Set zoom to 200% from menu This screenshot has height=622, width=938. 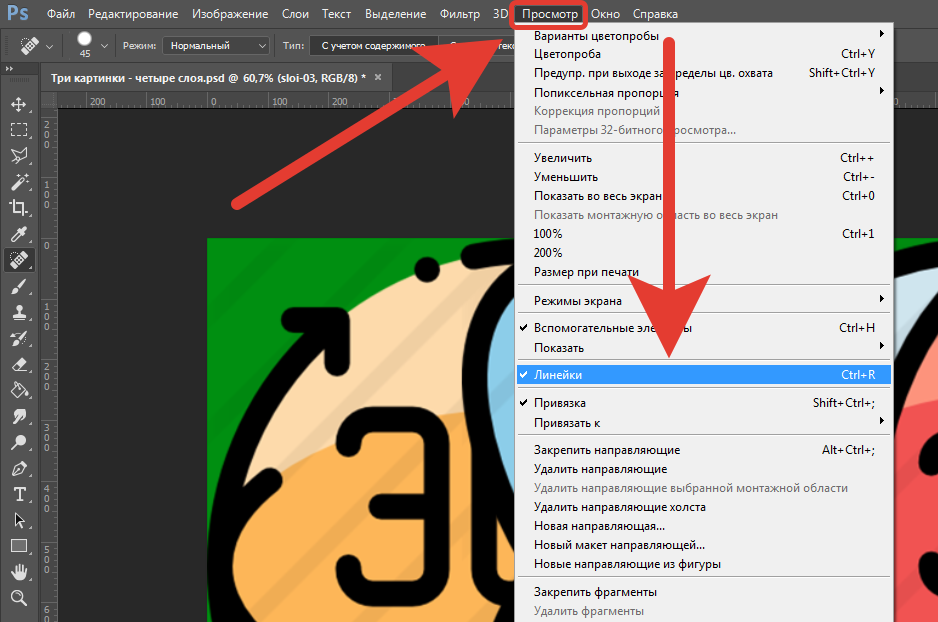(x=704, y=253)
